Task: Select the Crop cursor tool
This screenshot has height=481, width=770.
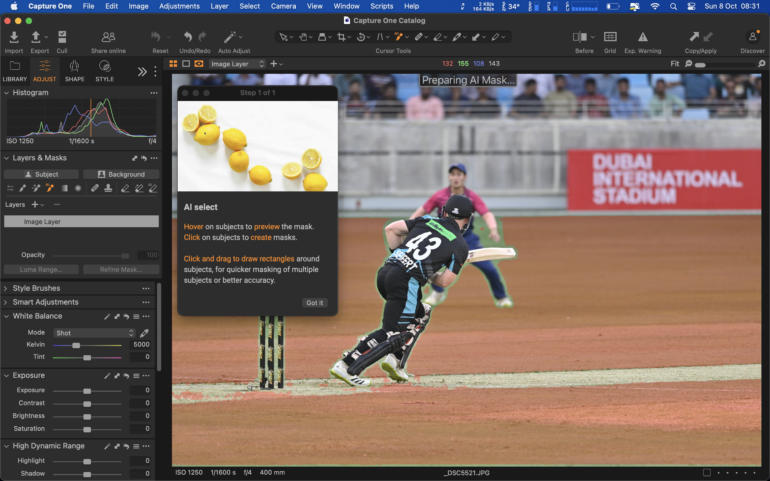Action: (341, 37)
